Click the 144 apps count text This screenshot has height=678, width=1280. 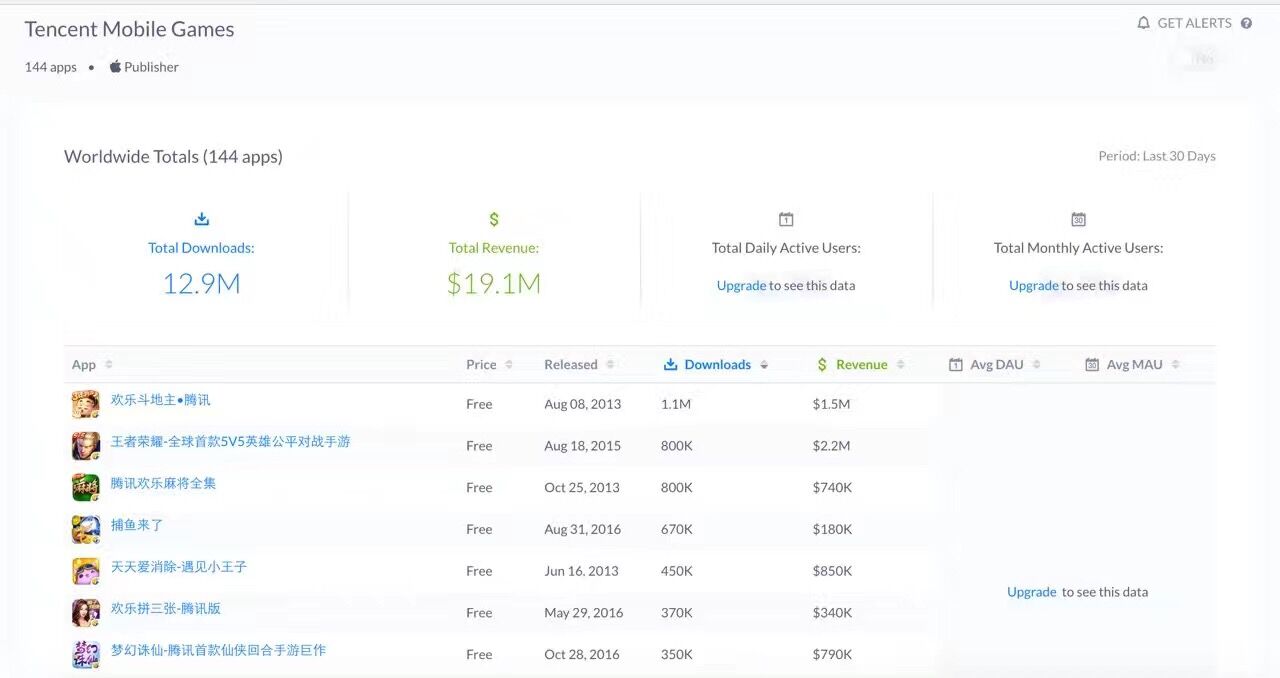tap(50, 67)
